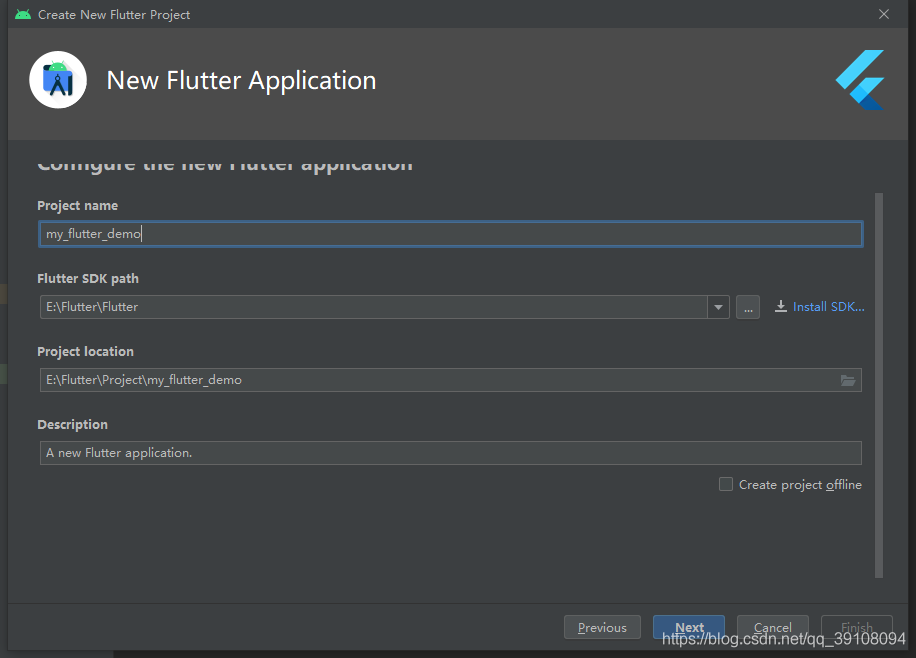The image size is (916, 658).
Task: Click the Android icon in title bar
Action: pyautogui.click(x=23, y=14)
